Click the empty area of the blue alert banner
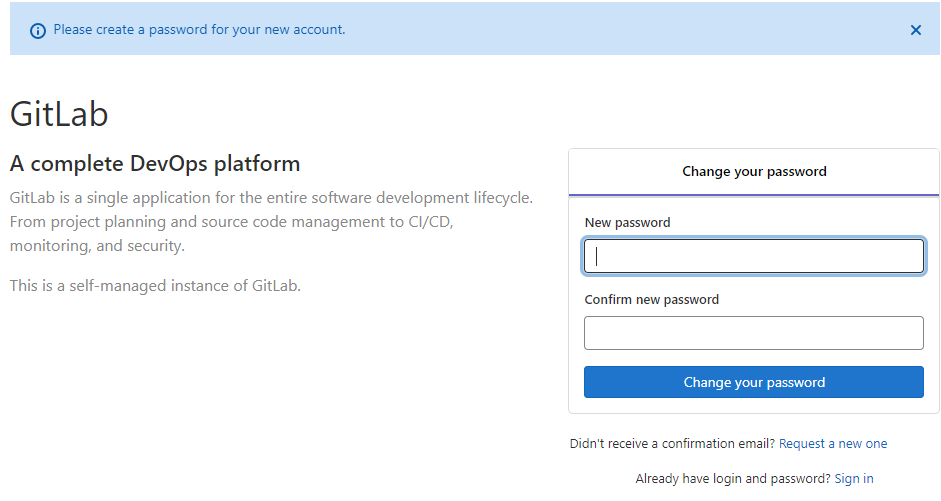 pos(620,30)
